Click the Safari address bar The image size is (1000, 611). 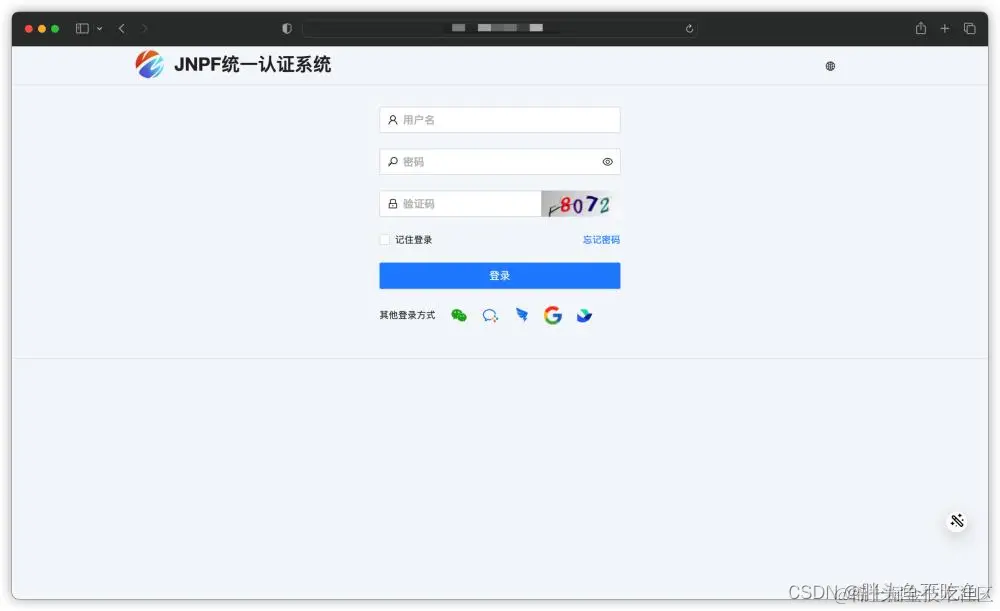click(x=498, y=28)
